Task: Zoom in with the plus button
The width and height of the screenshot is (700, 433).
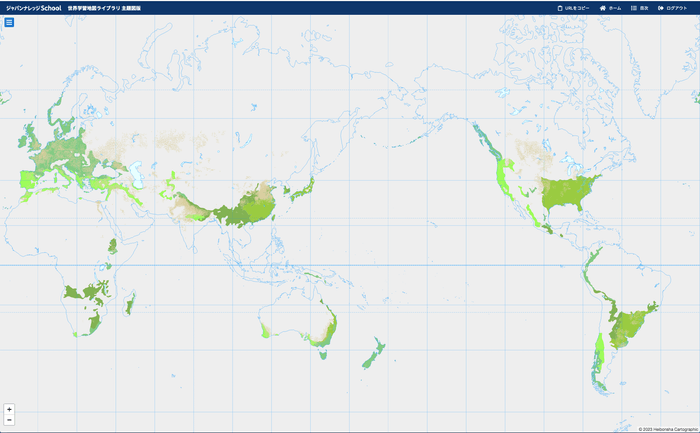Action: pos(9,409)
